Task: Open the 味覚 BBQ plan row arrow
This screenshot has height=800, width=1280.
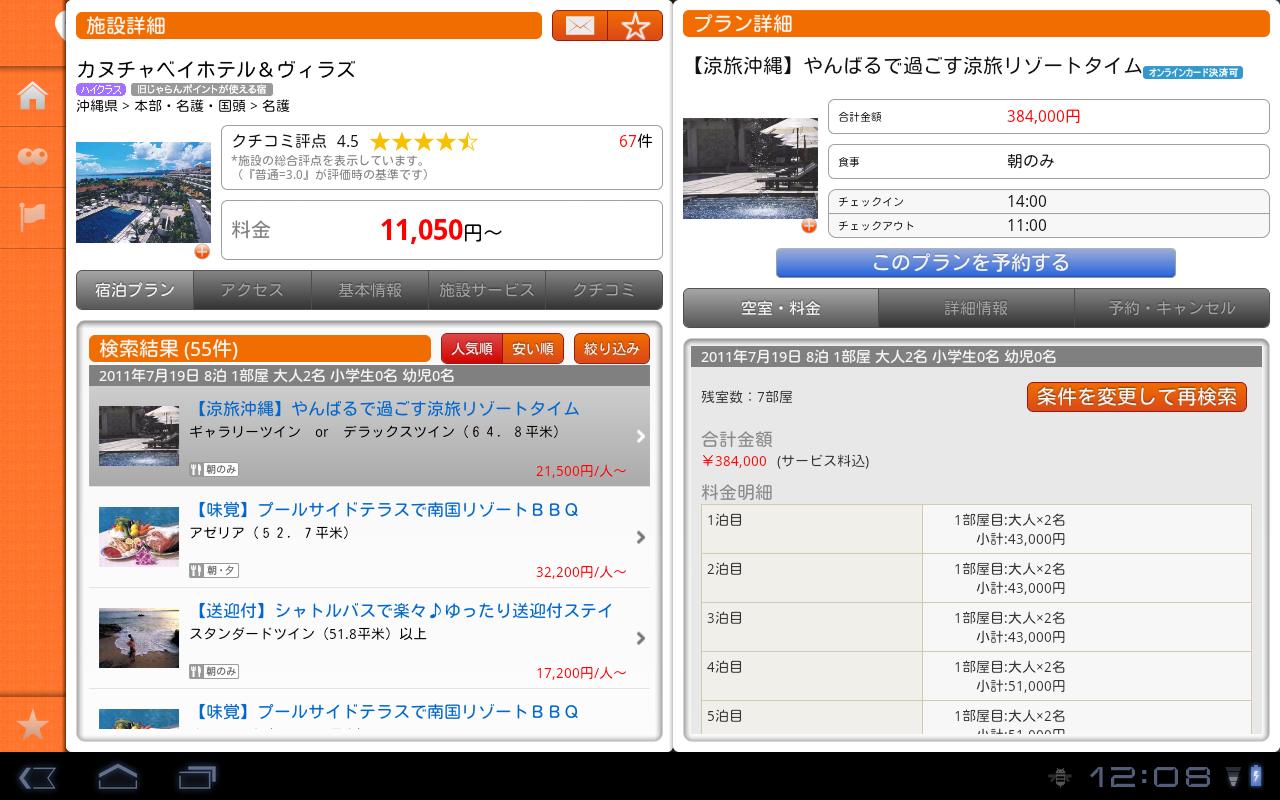Action: (640, 537)
